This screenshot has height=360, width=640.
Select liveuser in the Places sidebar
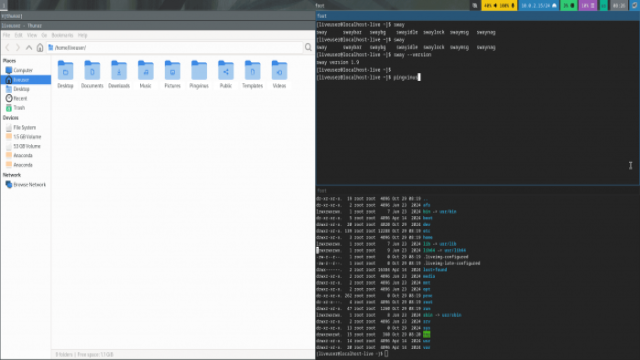(26, 80)
